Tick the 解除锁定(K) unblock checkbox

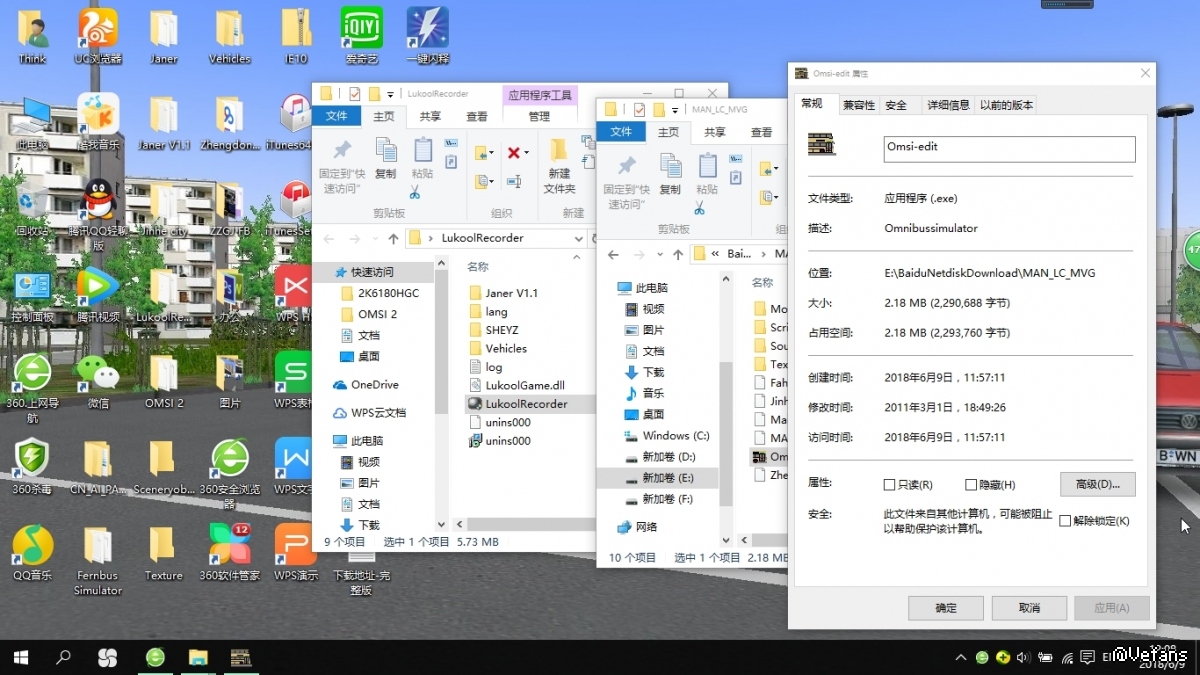1065,521
